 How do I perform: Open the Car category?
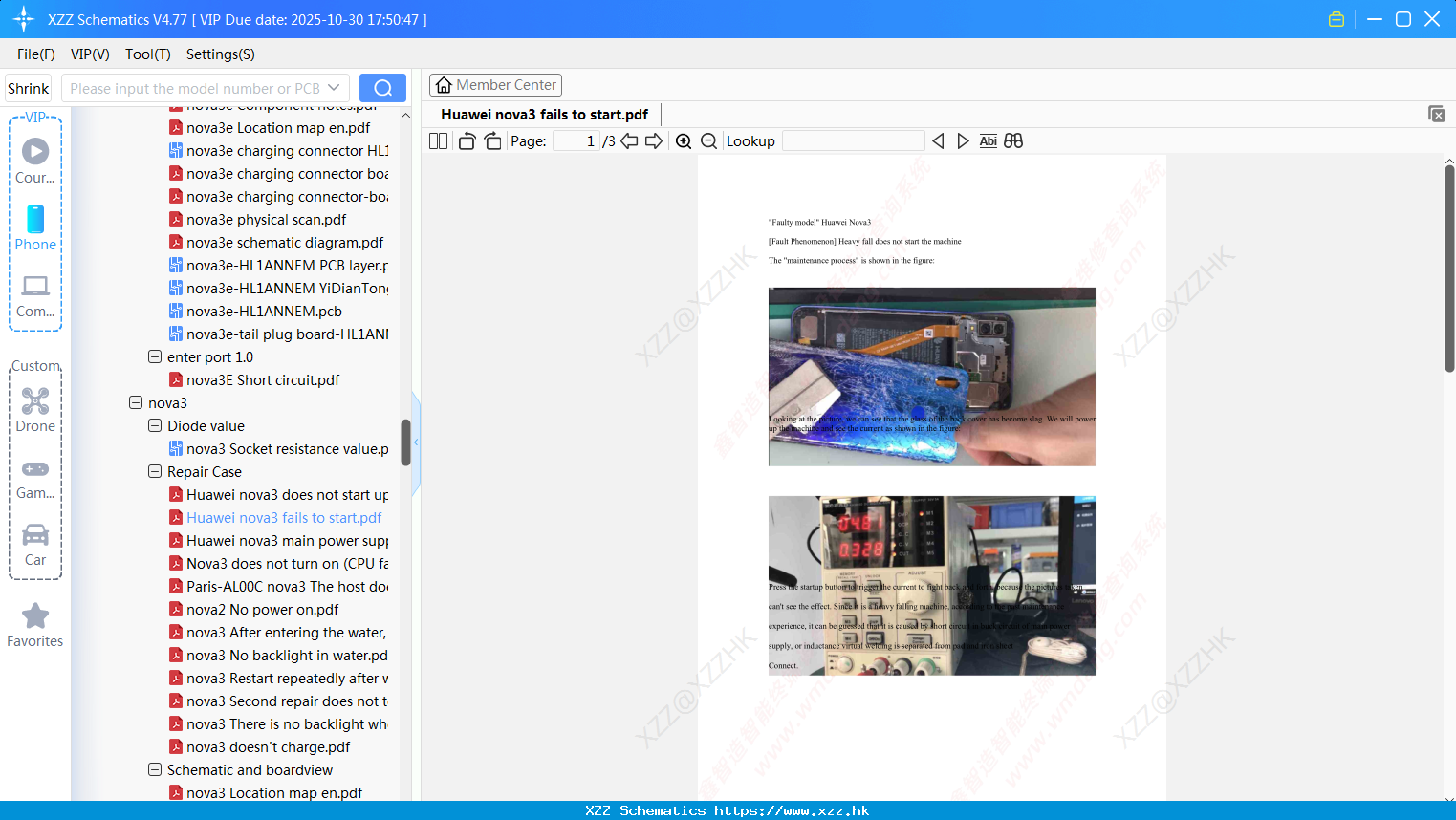(x=35, y=534)
